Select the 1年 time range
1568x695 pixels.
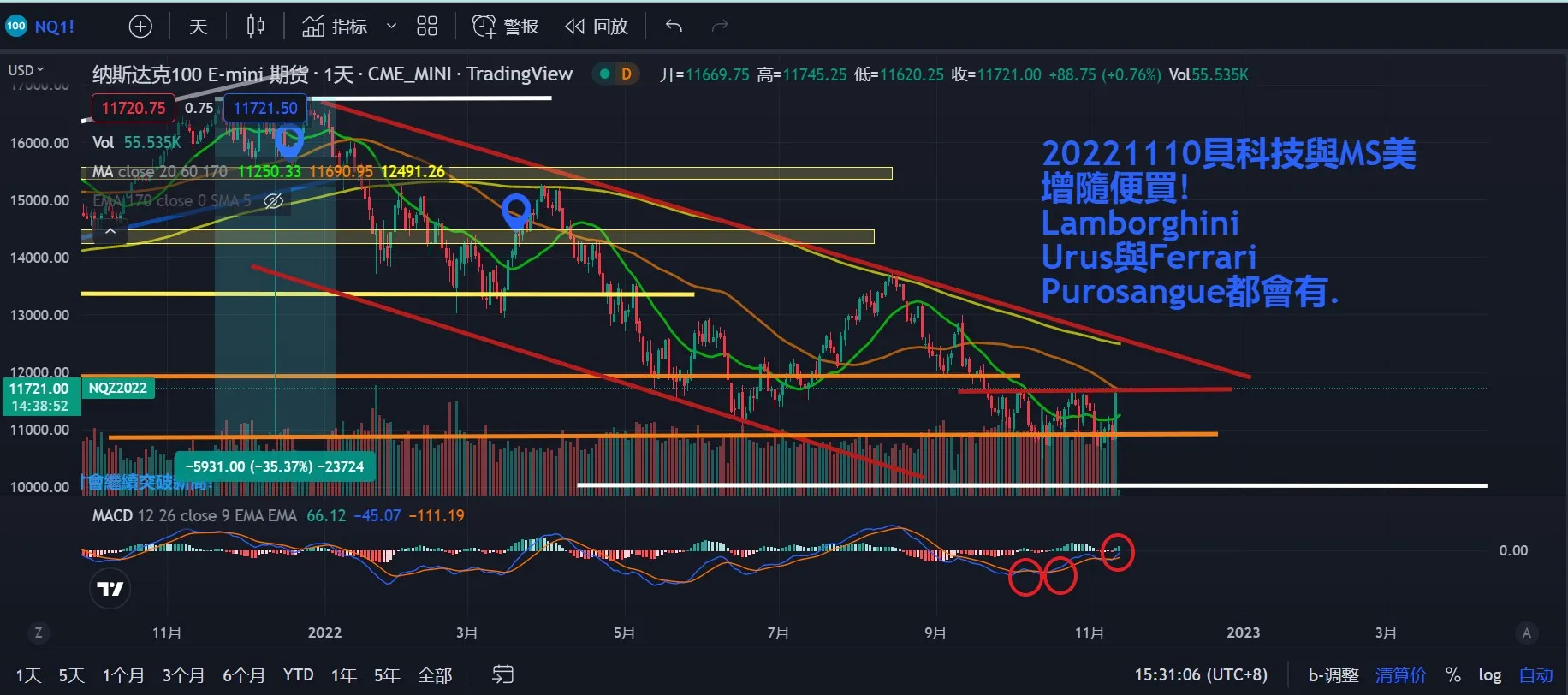(x=344, y=675)
